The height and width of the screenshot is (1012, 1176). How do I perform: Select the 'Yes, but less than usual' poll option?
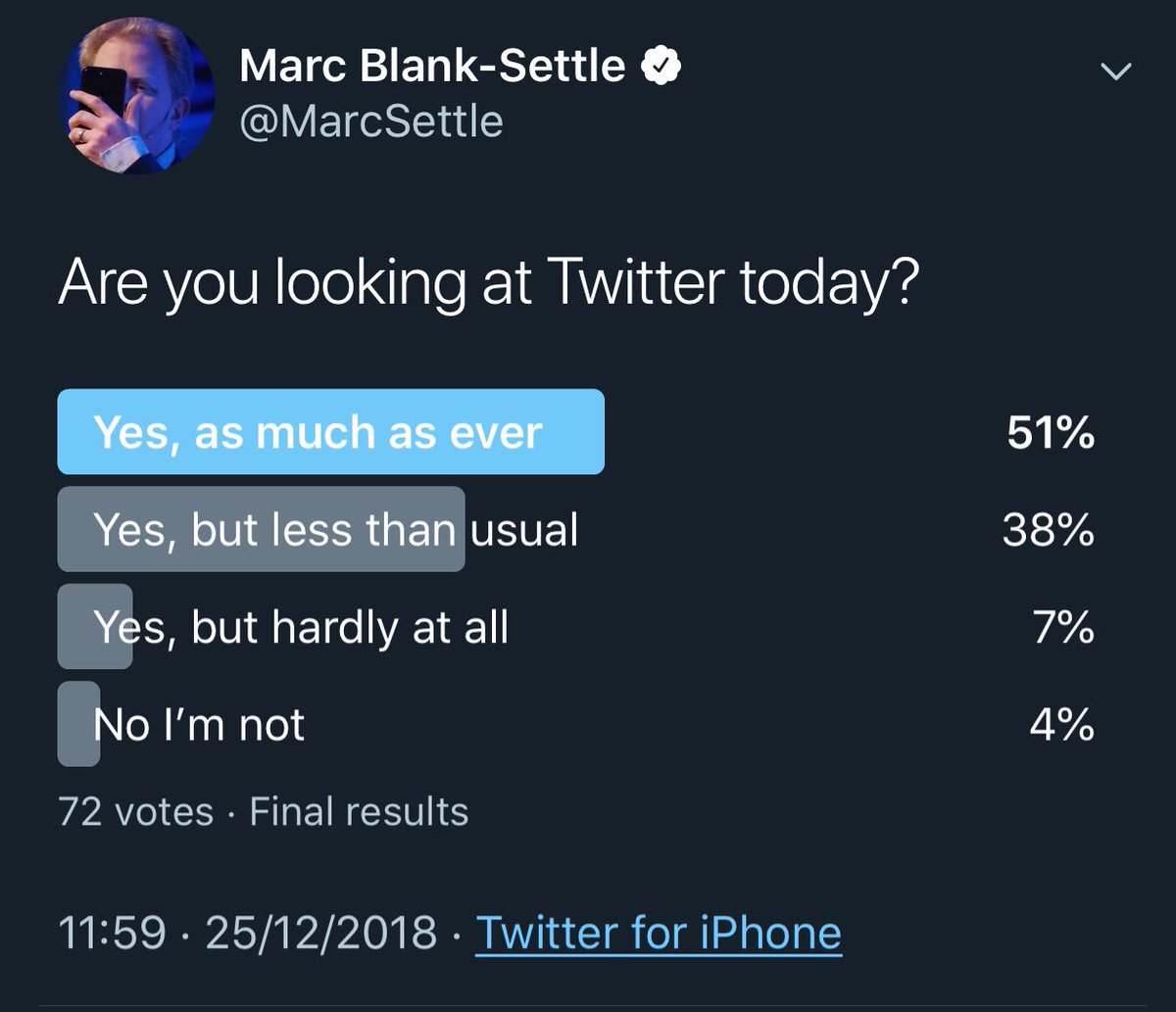(x=578, y=529)
